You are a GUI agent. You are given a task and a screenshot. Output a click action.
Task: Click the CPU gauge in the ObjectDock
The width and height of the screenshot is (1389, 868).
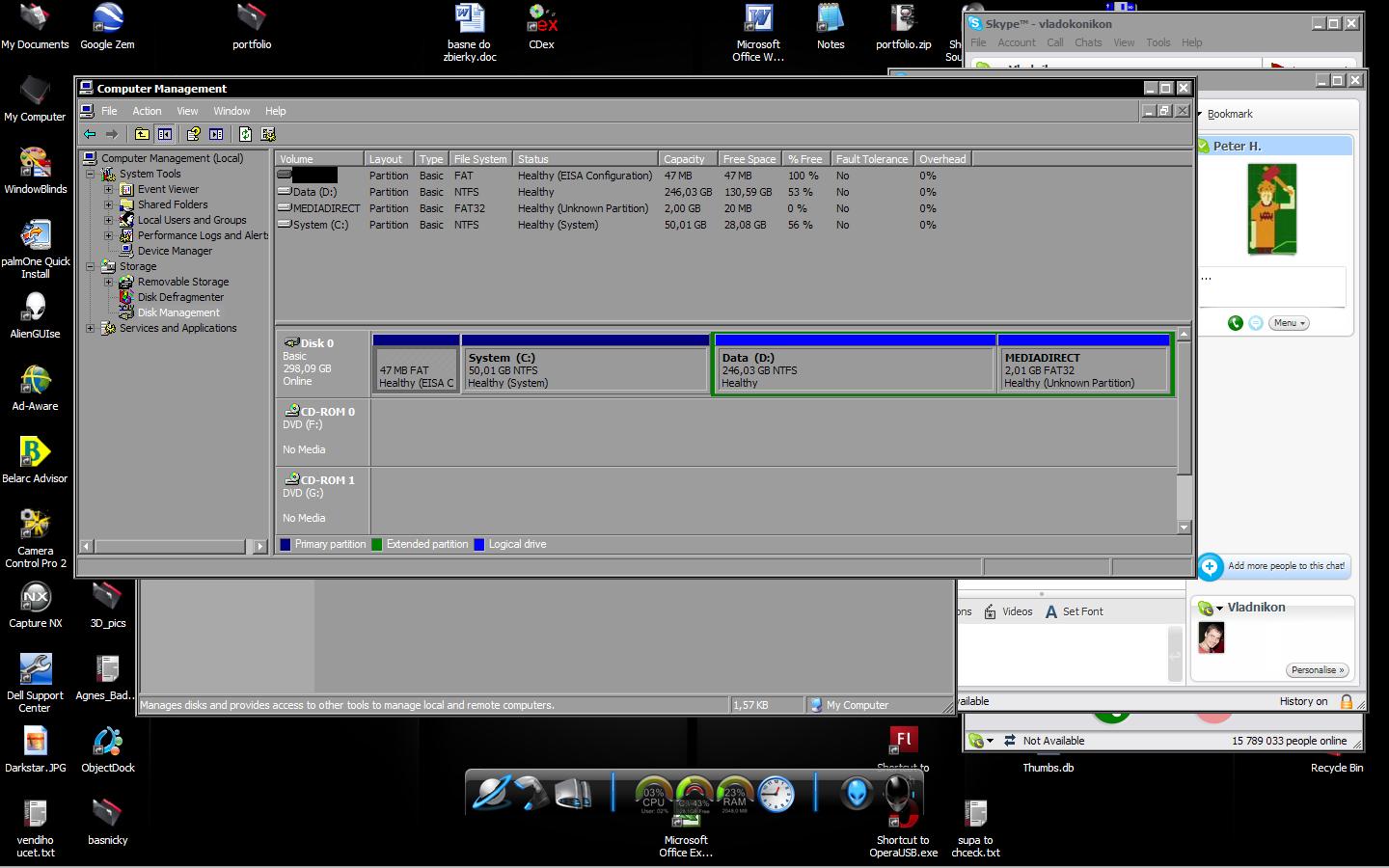(654, 795)
